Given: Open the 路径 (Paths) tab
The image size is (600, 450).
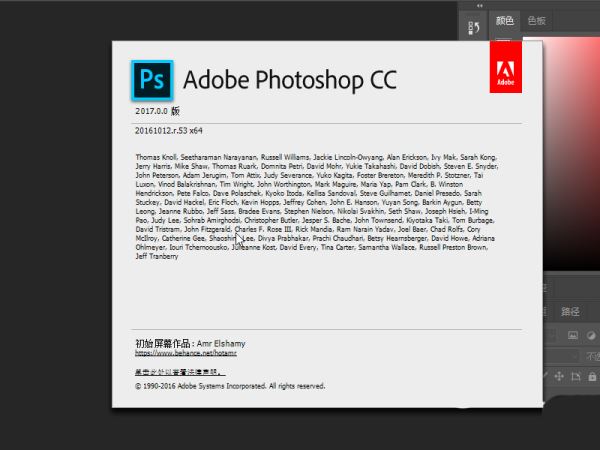Looking at the screenshot, I should (x=570, y=311).
